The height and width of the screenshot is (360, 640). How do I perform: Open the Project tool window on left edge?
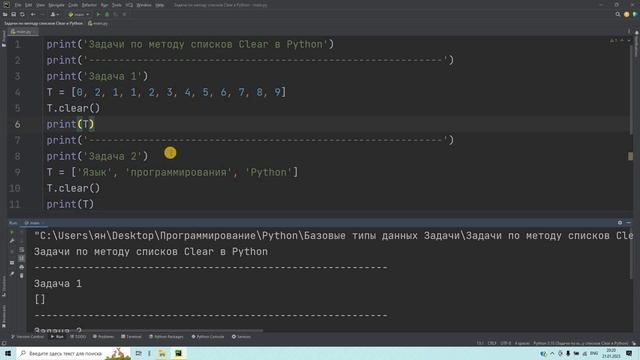pos(4,39)
